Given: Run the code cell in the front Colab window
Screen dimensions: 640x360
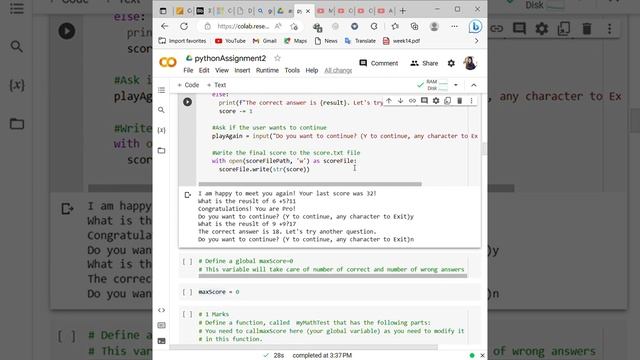Looking at the screenshot, I should pos(187,102).
